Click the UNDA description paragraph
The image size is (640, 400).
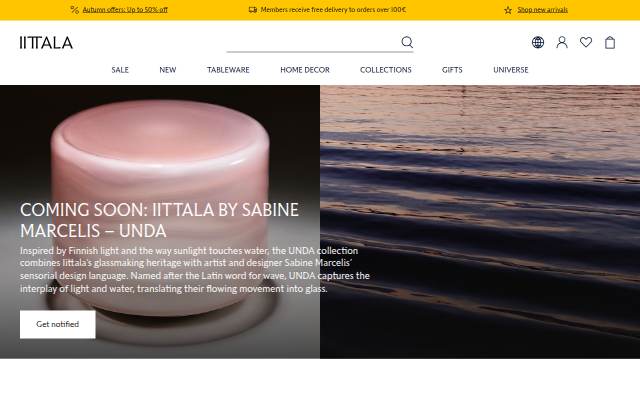click(x=195, y=269)
